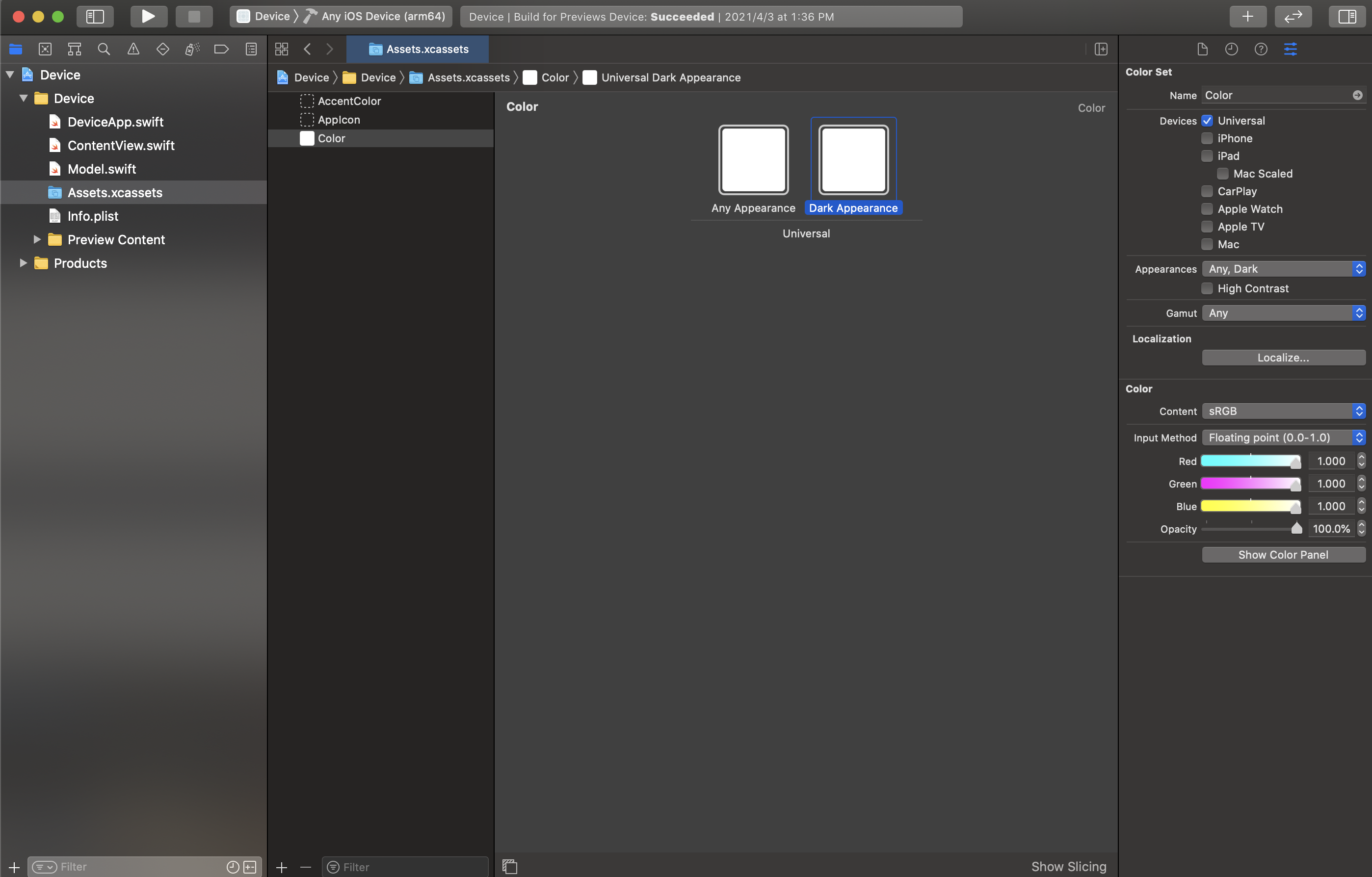Select the AccentColor asset entry

click(349, 101)
